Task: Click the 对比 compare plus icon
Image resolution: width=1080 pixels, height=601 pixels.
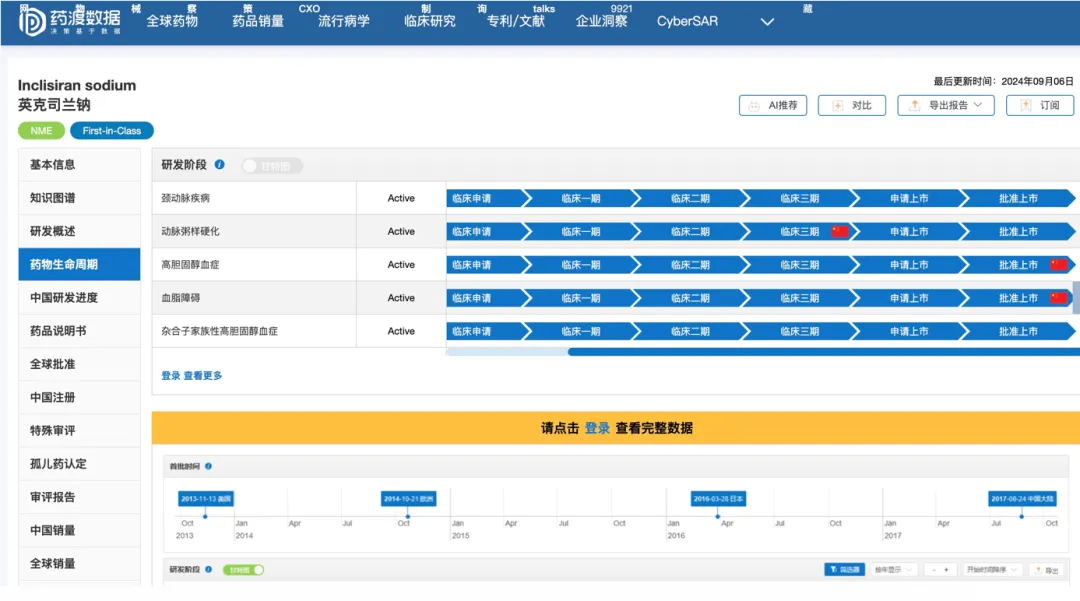Action: [837, 106]
